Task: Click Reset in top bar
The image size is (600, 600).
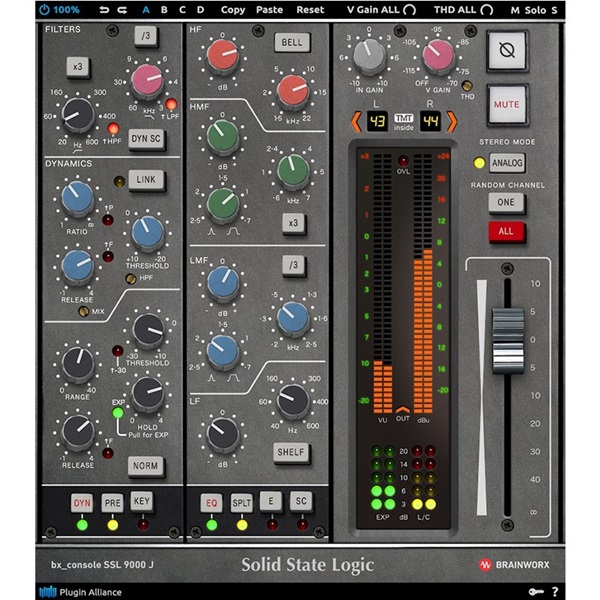Action: pyautogui.click(x=310, y=10)
